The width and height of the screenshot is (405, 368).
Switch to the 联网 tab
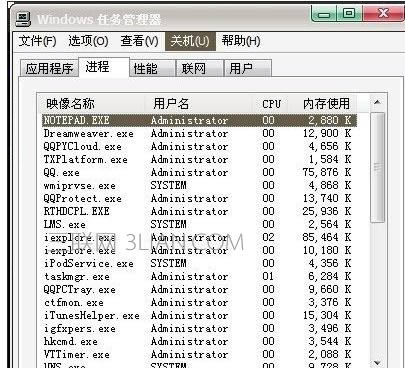(199, 68)
